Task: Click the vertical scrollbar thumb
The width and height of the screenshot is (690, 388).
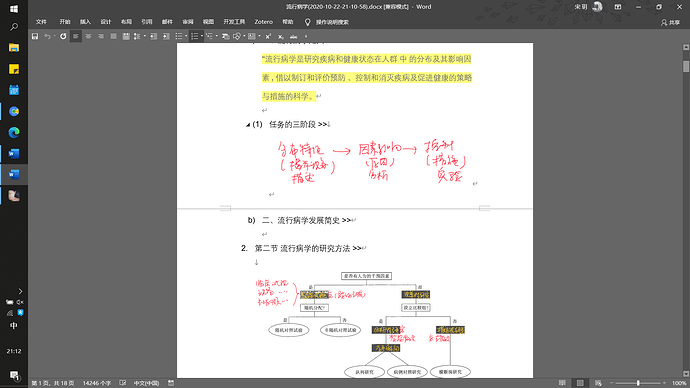Action: pos(686,66)
